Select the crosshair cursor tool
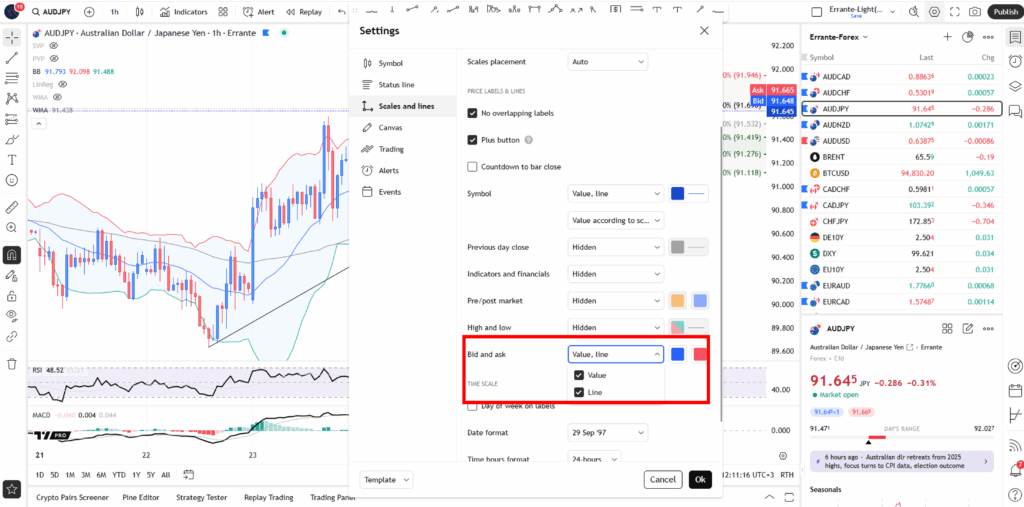The image size is (1024, 507). (11, 38)
